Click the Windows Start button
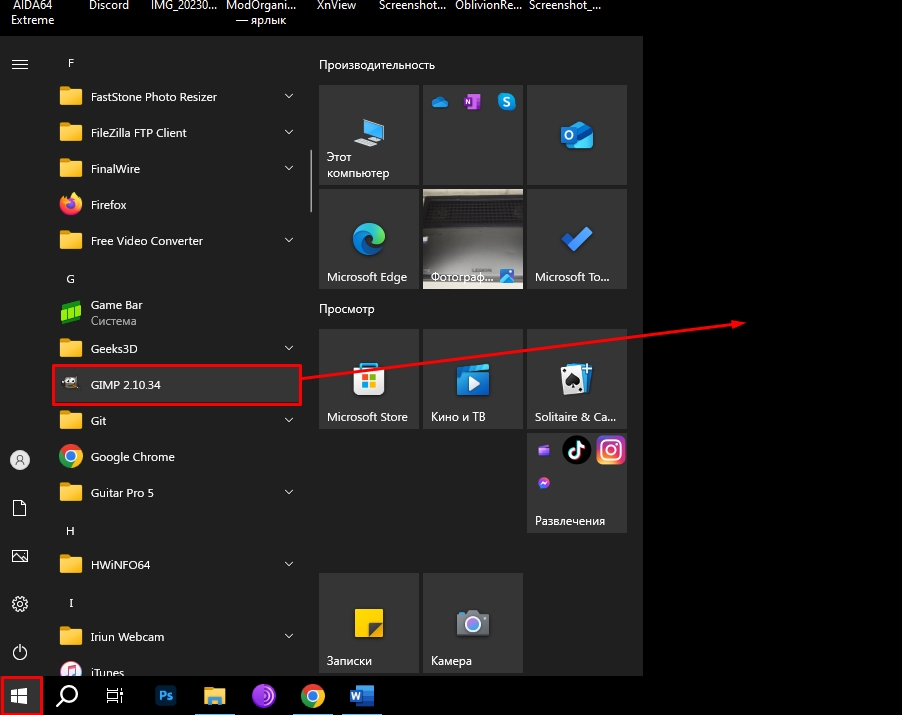902x715 pixels. 20,696
